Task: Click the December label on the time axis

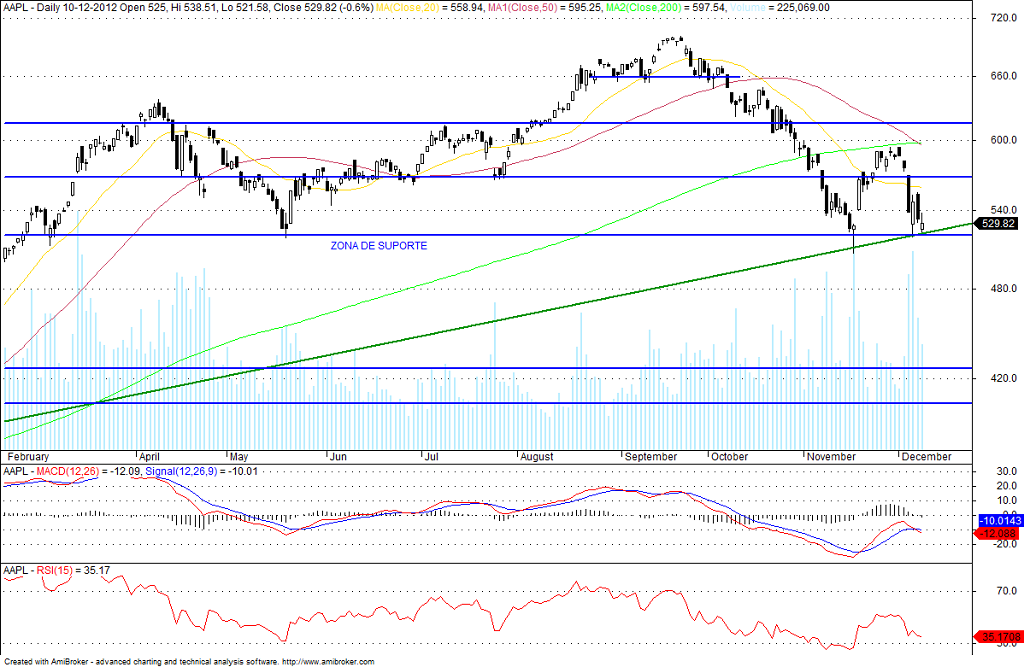Action: [927, 457]
